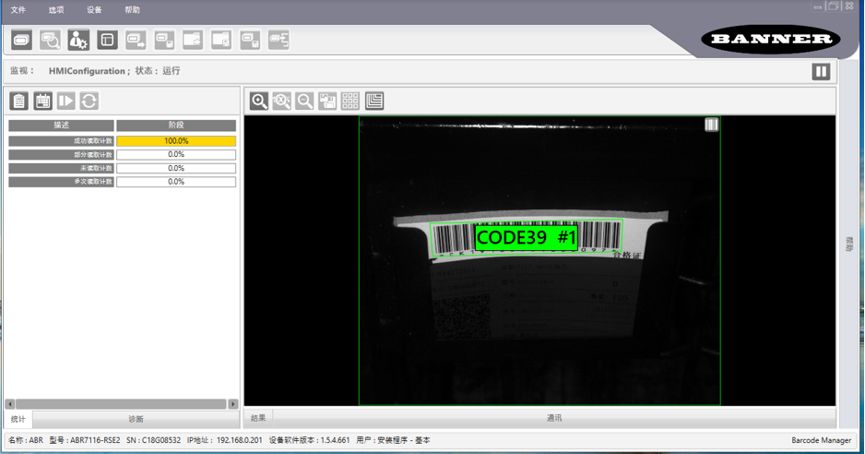
Task: Click the small icon at image top-right corner
Action: point(712,124)
